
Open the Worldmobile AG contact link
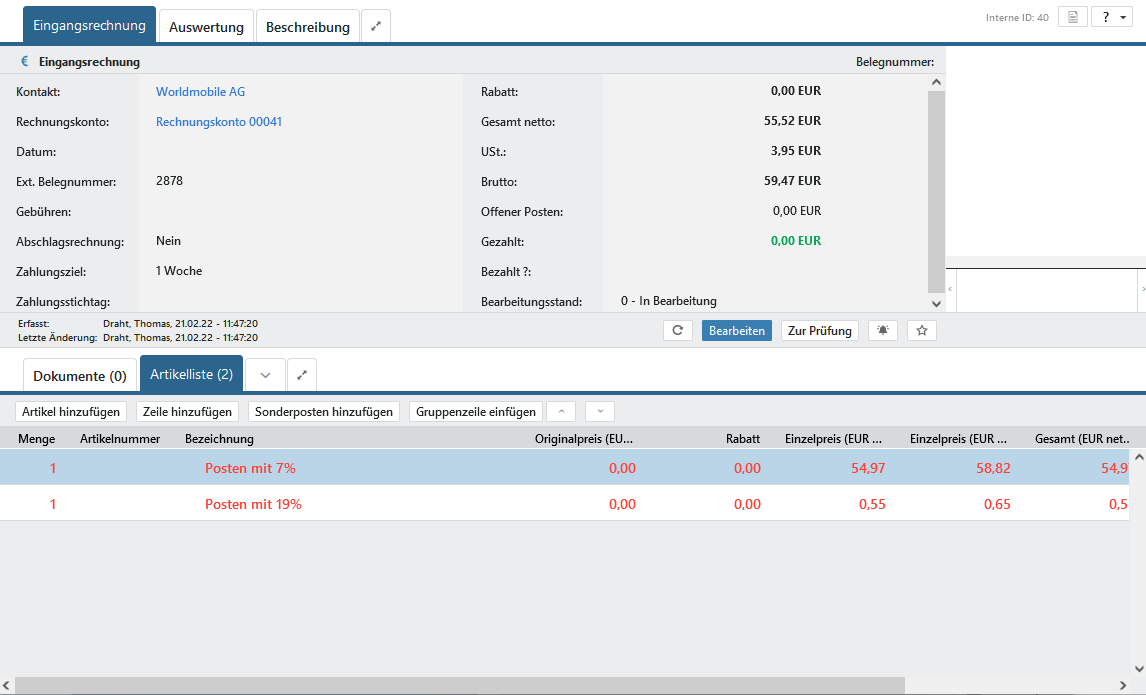pos(200,92)
